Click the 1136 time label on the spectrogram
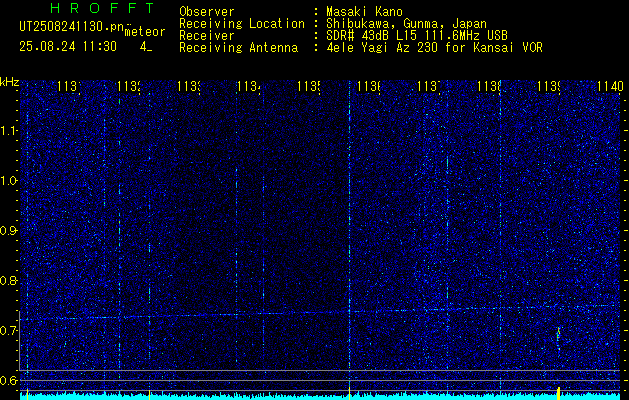The height and width of the screenshot is (400, 629). 369,86
